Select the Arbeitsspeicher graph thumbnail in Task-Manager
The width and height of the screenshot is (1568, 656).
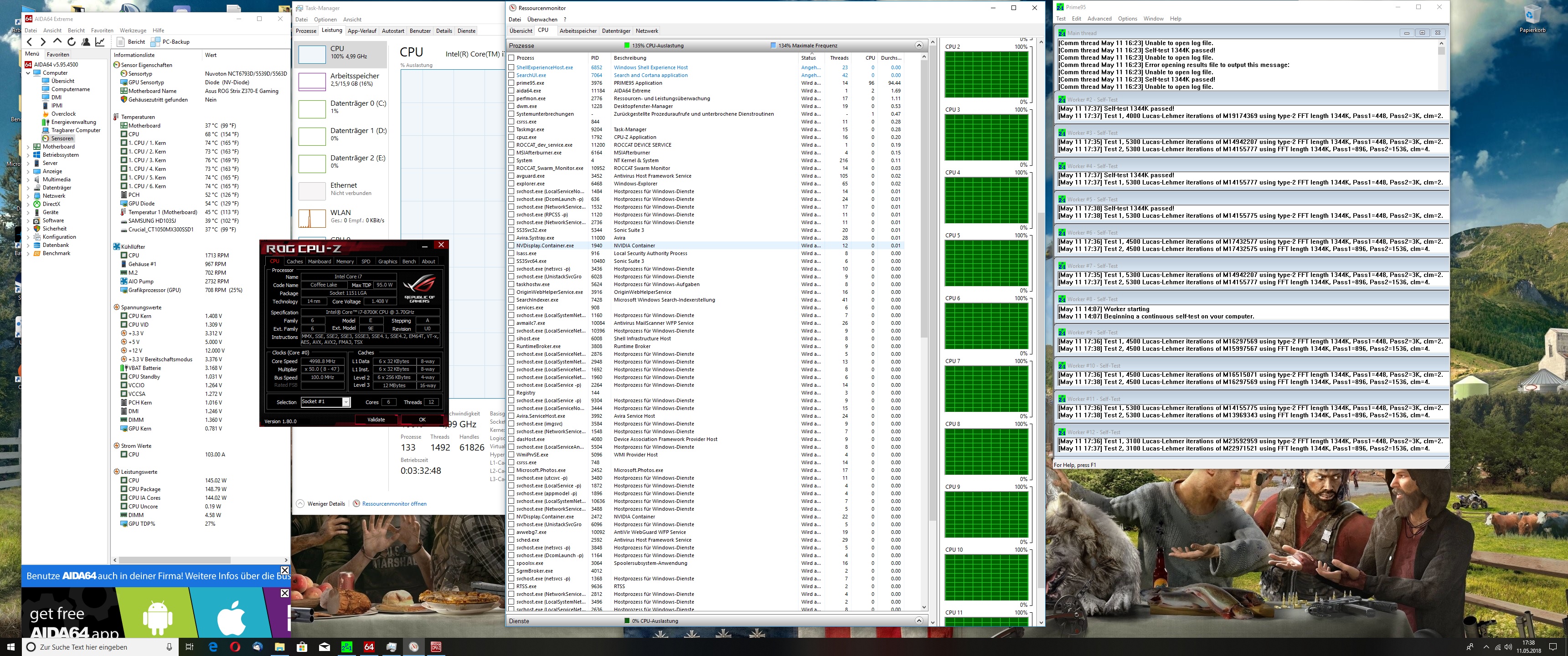pyautogui.click(x=312, y=82)
